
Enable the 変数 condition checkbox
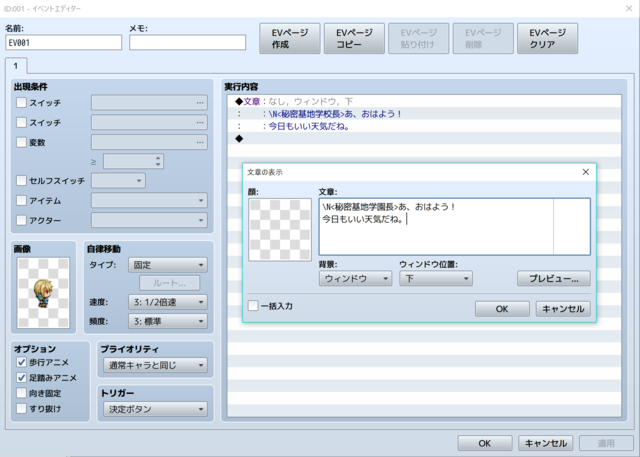point(21,142)
